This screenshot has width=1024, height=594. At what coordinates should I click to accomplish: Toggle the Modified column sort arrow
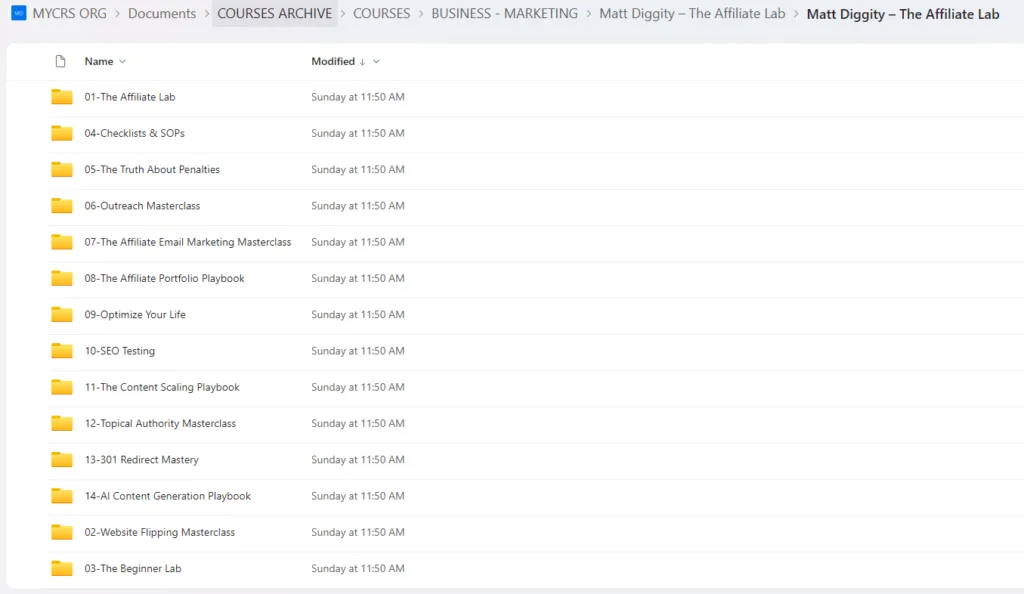[362, 62]
